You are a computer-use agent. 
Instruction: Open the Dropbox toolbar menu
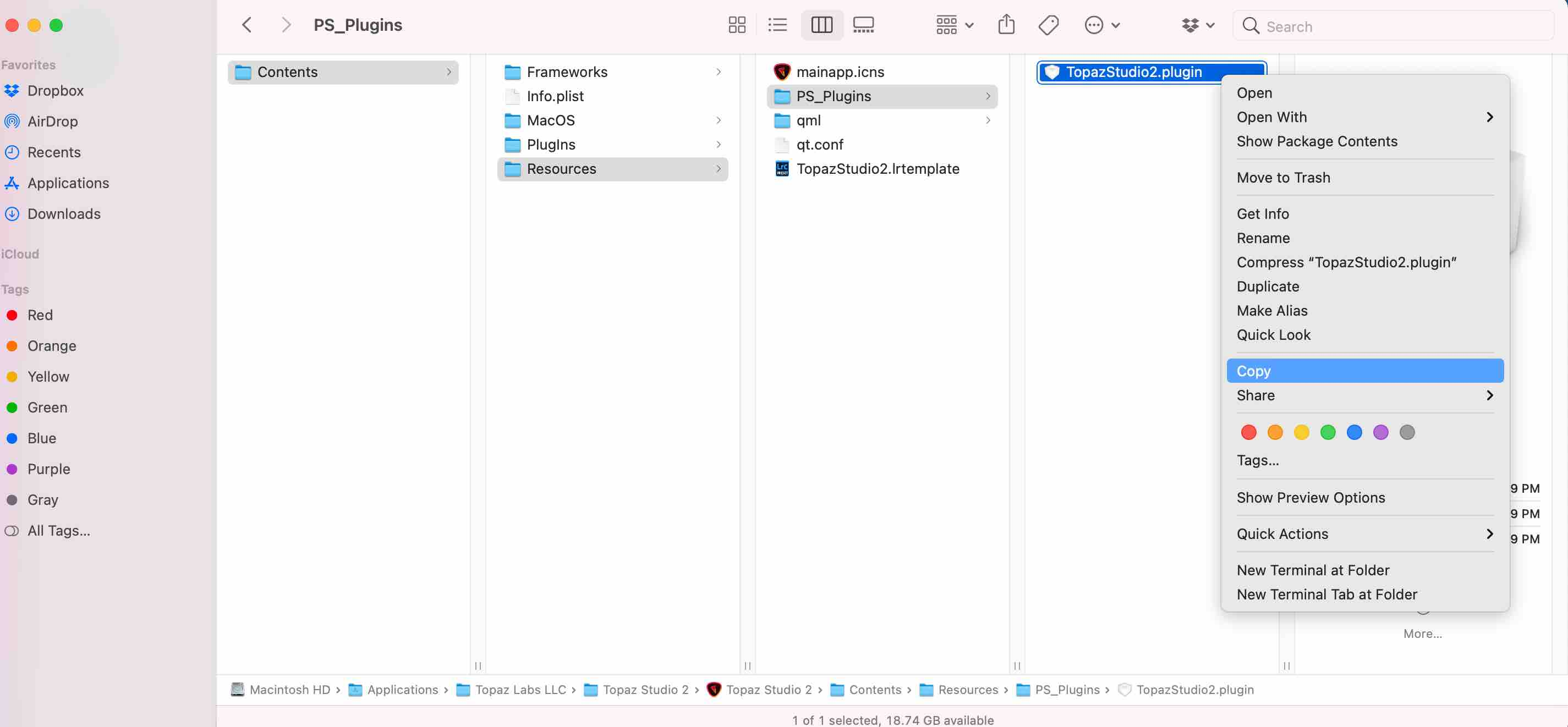click(x=1197, y=25)
